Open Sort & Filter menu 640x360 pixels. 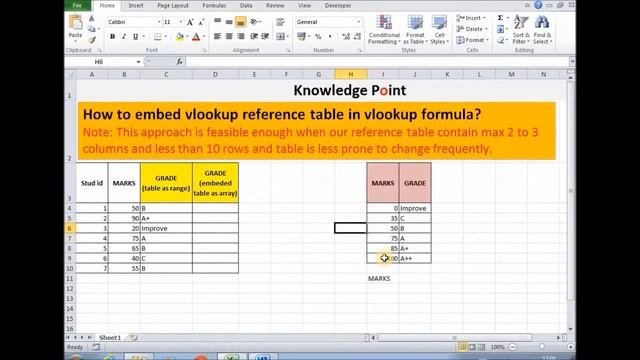coord(521,30)
